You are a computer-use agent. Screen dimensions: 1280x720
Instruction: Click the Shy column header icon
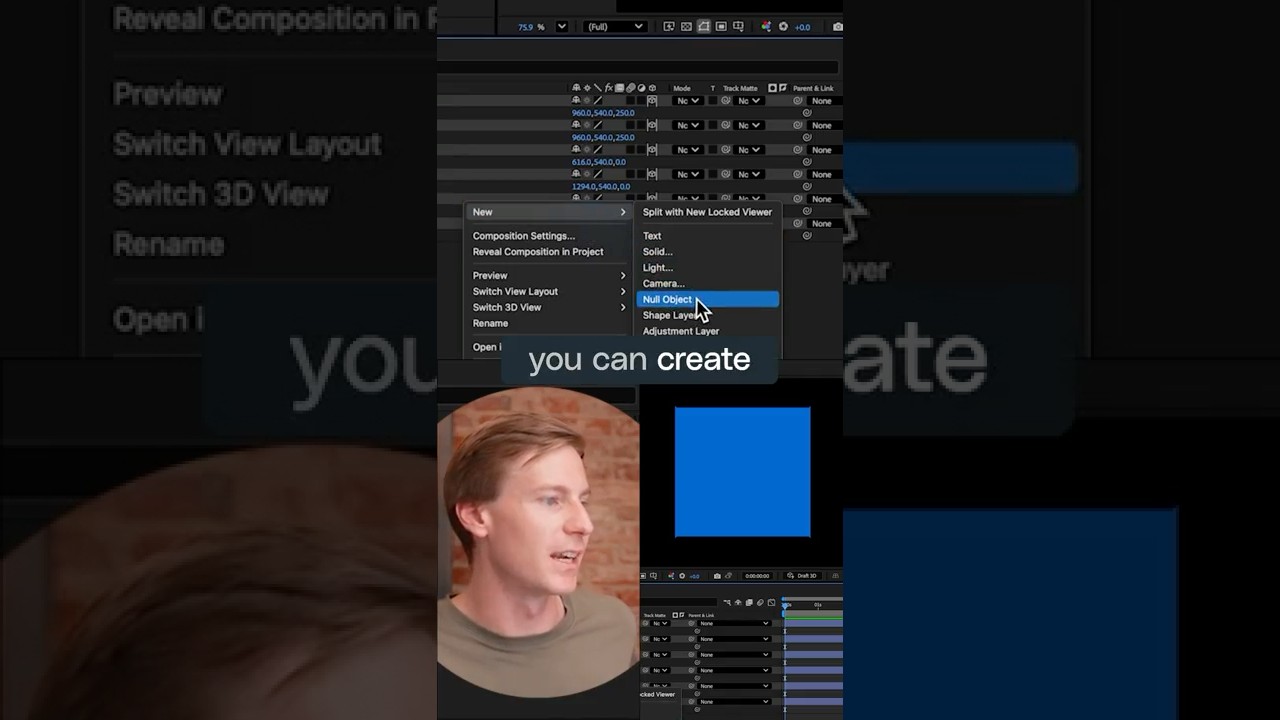576,88
